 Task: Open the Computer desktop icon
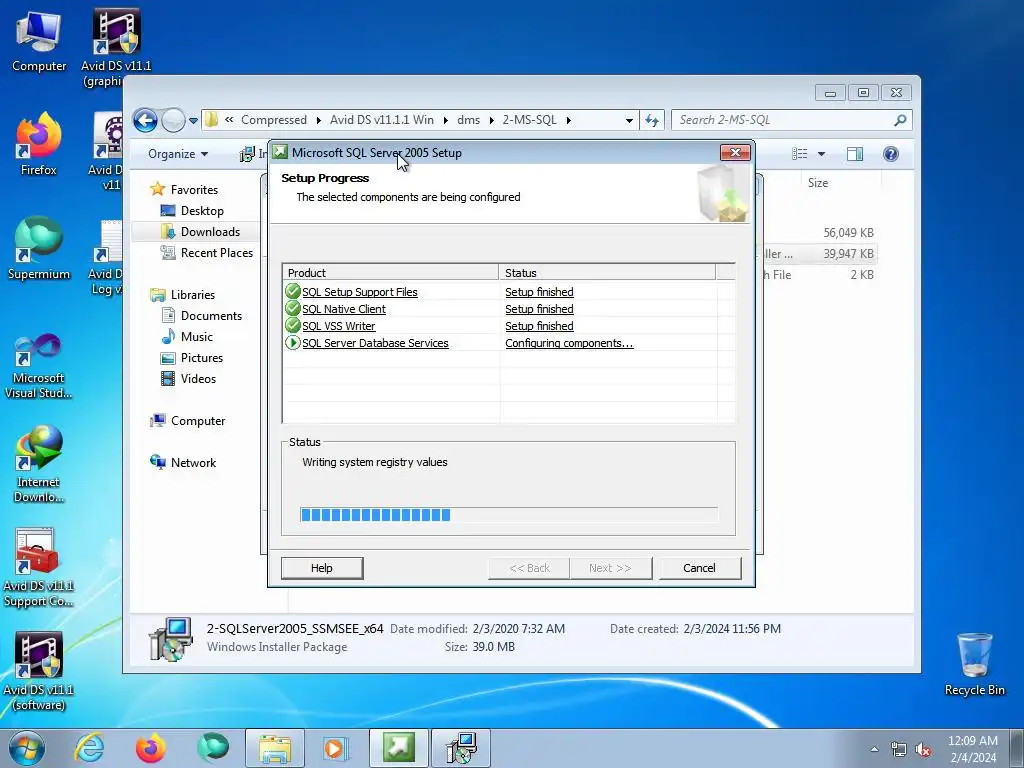[x=39, y=42]
